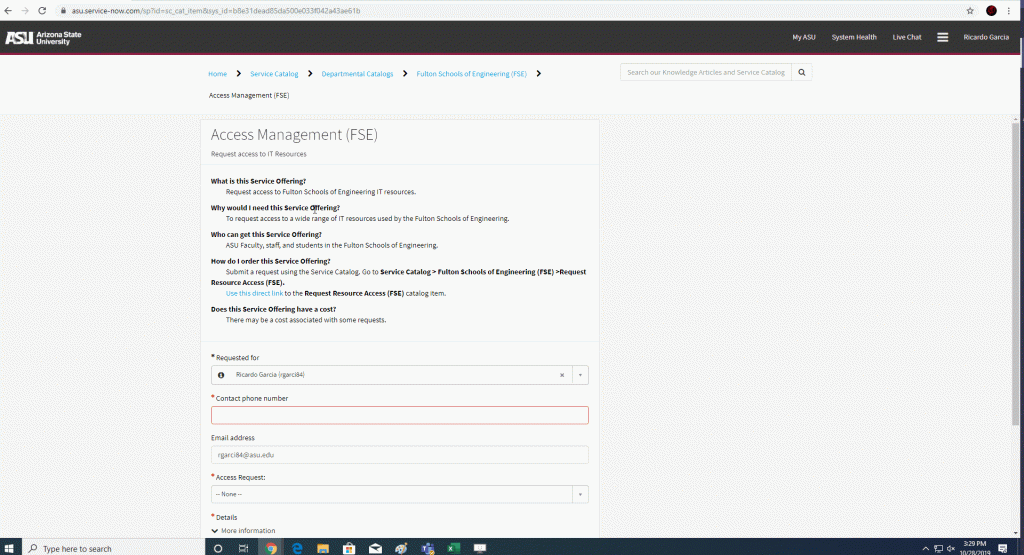
Task: Open the Chrome three-dot menu
Action: tap(1009, 10)
